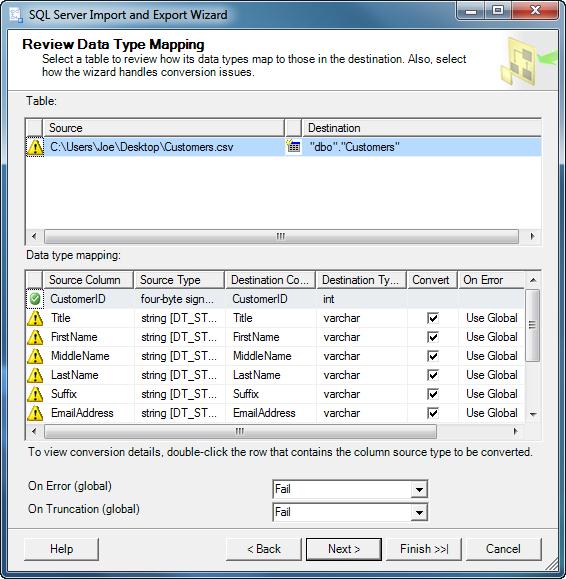Open the On Error cell for LastName row
The image size is (566, 579).
491,375
